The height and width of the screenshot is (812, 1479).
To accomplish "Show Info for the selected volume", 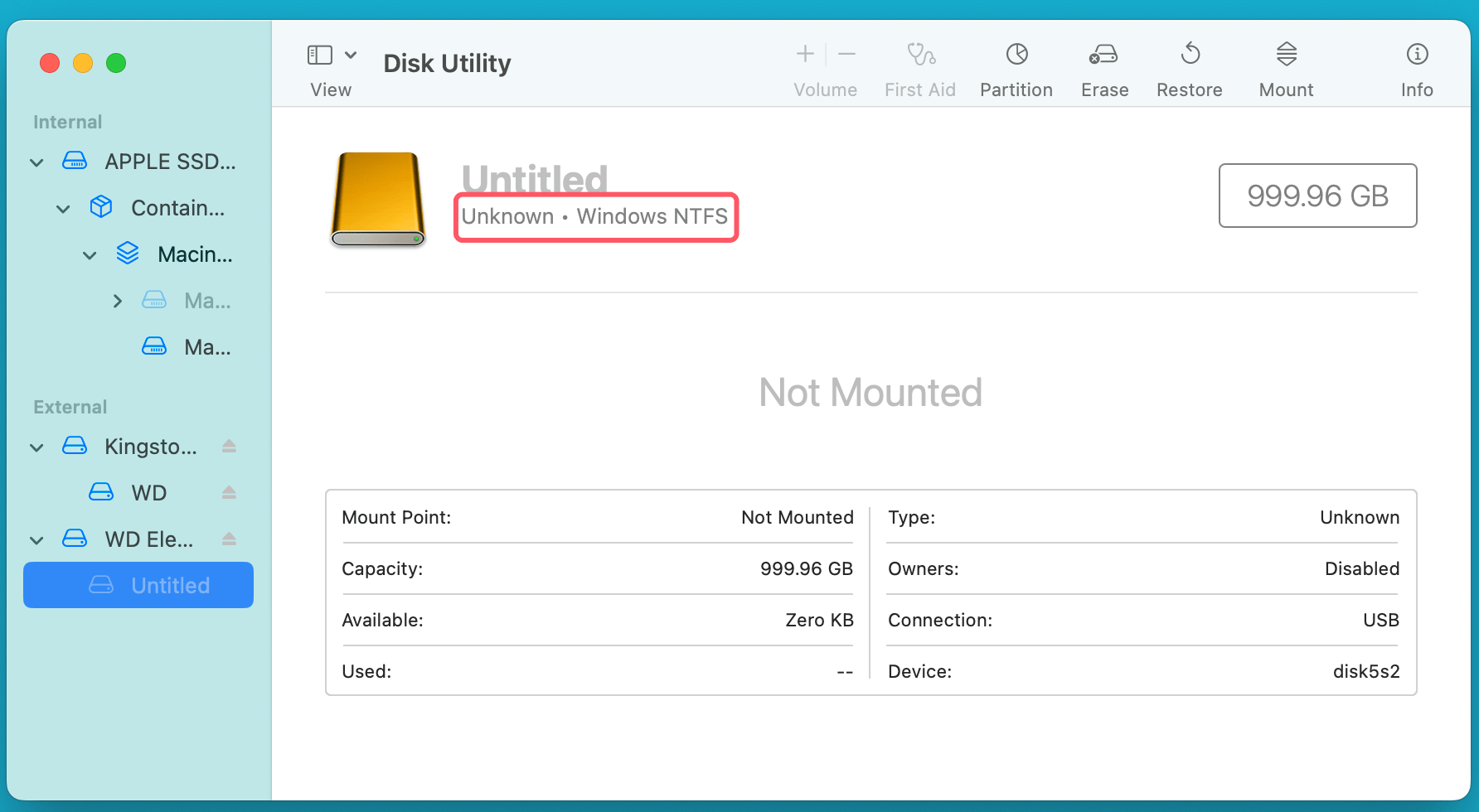I will (1417, 66).
